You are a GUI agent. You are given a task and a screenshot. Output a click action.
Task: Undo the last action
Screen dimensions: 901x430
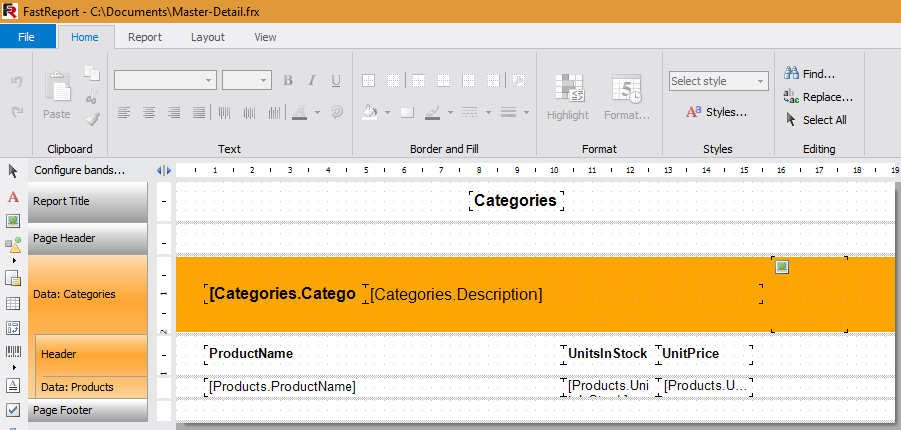click(17, 81)
